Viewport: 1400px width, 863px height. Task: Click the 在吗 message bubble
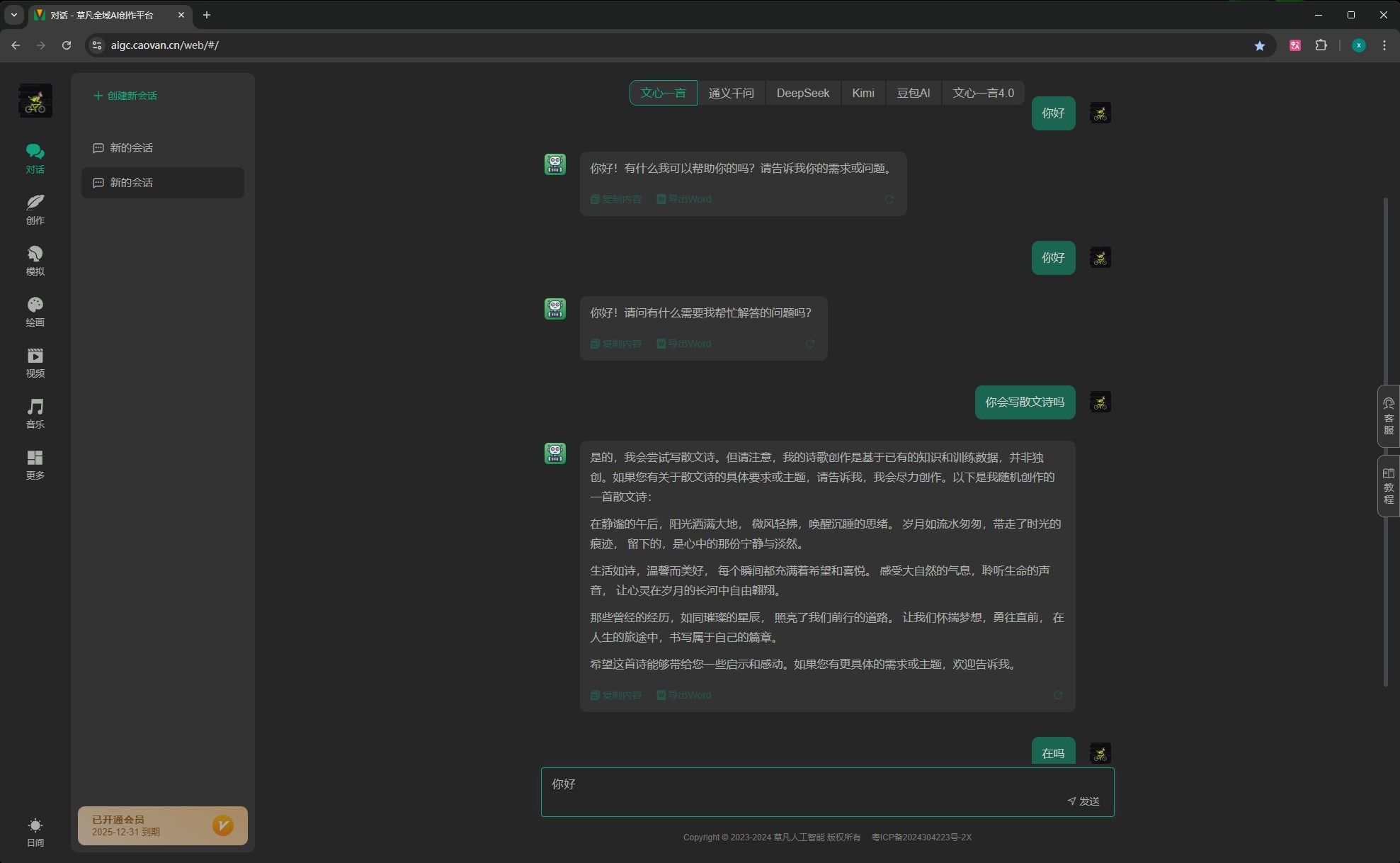pos(1053,752)
